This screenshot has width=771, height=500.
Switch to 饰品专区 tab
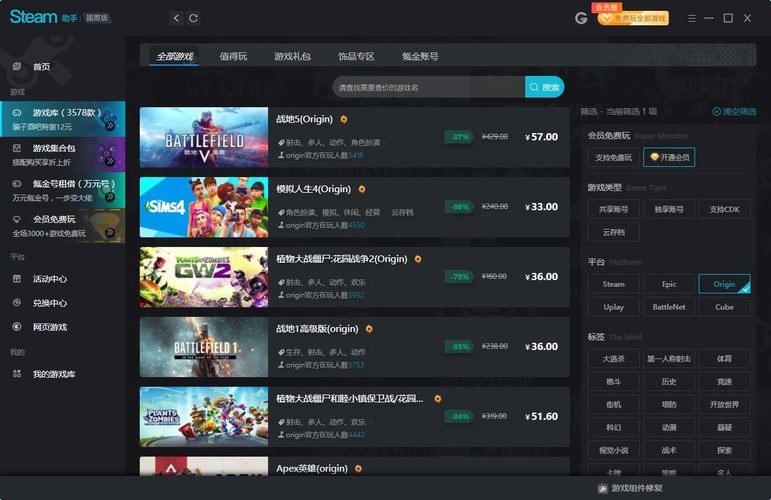coord(356,56)
